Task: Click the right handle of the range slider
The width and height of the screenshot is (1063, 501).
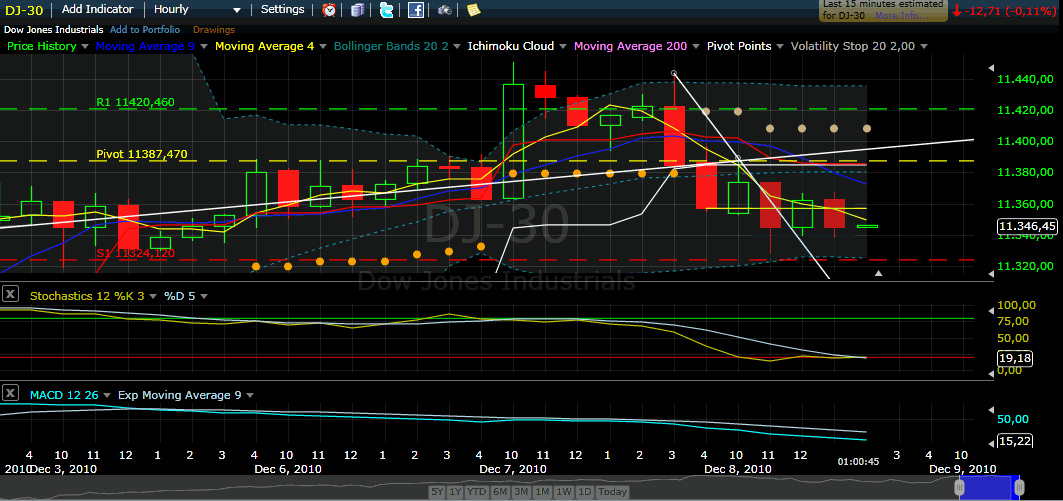Action: click(1019, 487)
